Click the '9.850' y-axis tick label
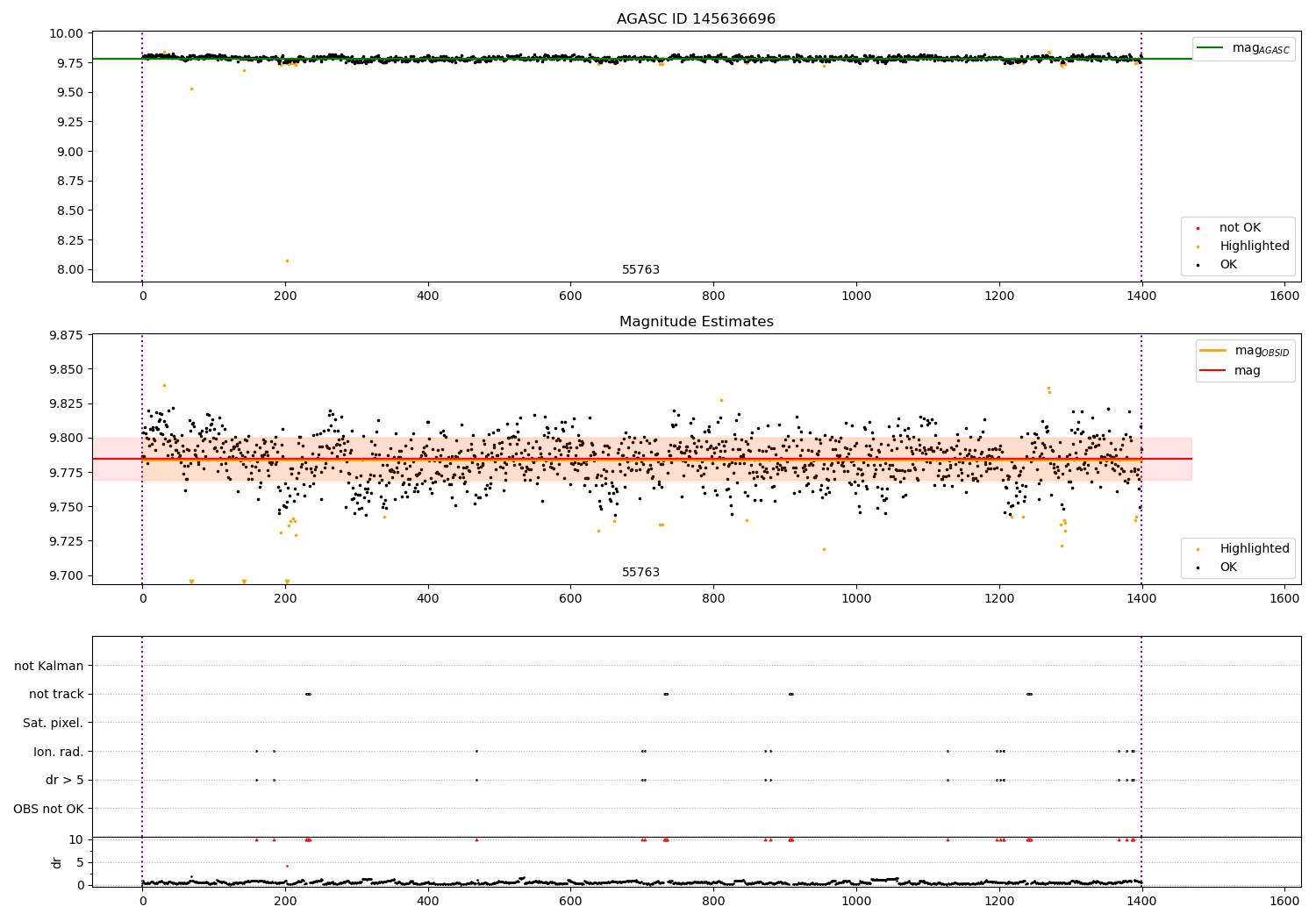Viewport: 1316px width, 921px height. pyautogui.click(x=67, y=369)
